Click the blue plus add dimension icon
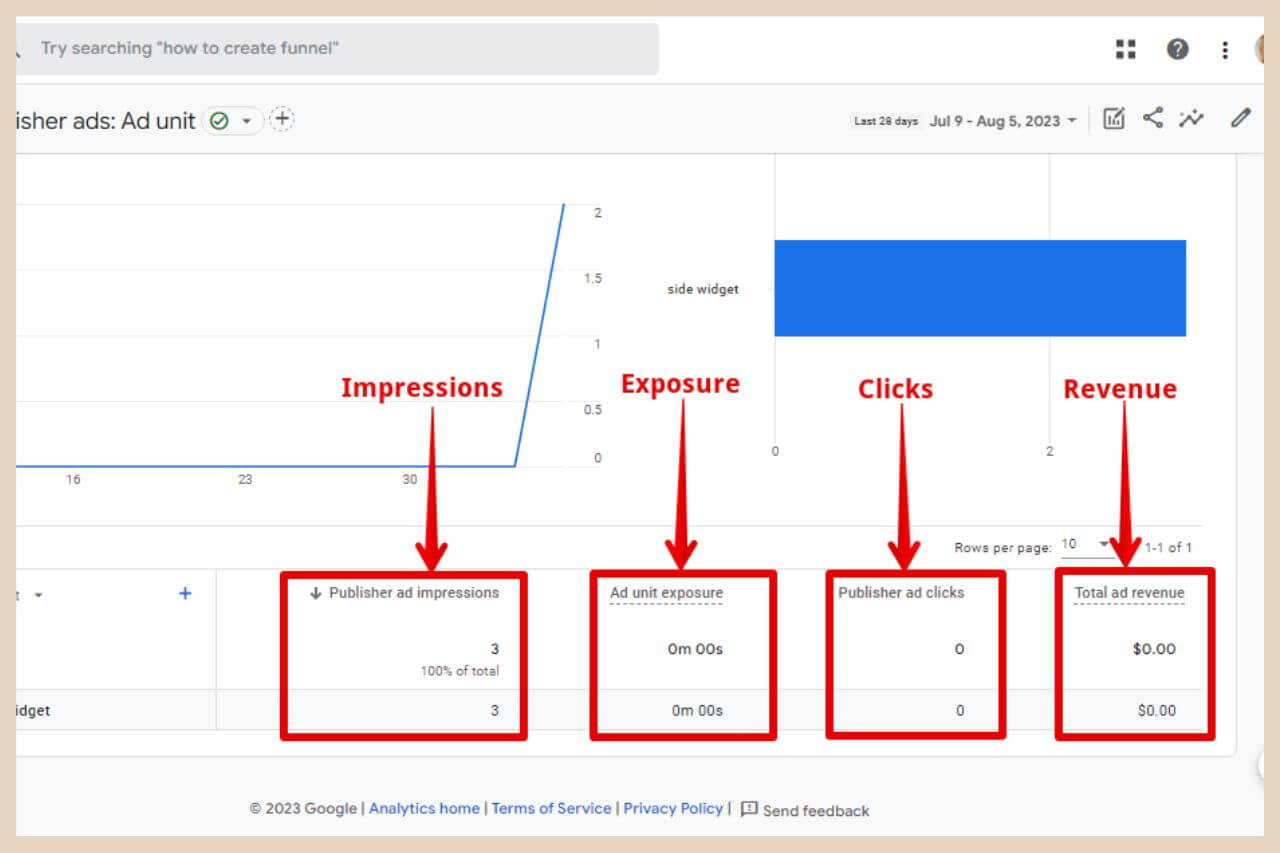 click(x=185, y=593)
